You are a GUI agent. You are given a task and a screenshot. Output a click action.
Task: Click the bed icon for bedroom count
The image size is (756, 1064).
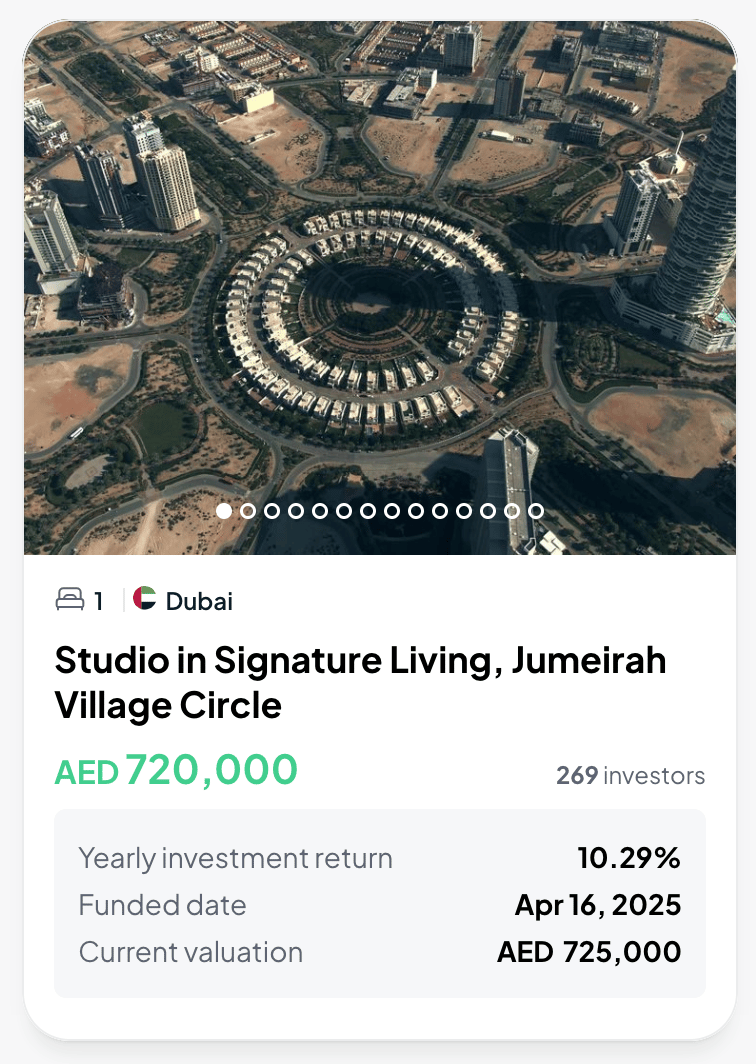click(70, 600)
